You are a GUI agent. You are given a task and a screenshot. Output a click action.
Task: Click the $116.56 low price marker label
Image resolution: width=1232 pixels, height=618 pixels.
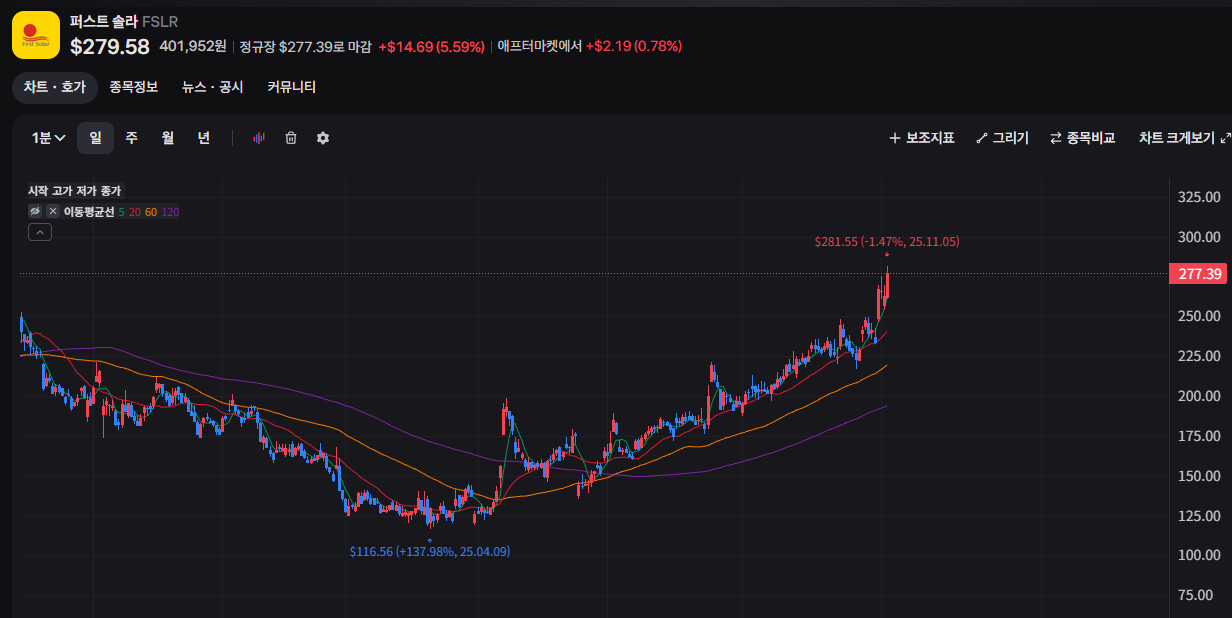(429, 551)
